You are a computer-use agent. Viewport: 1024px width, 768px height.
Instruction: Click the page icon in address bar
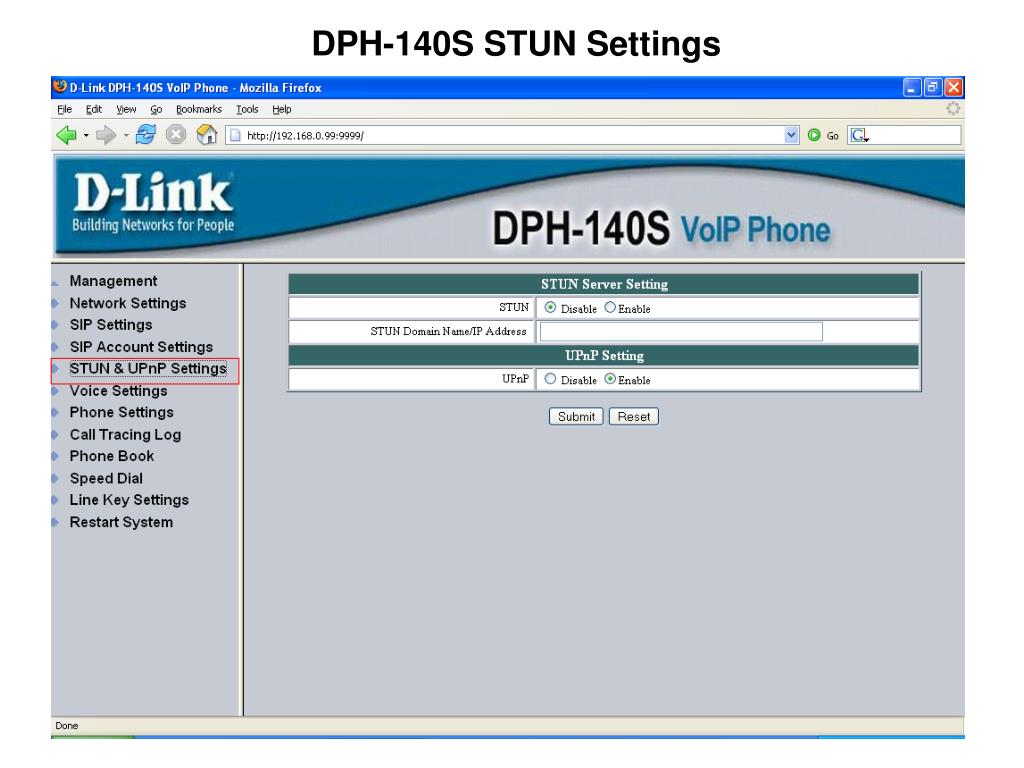pyautogui.click(x=236, y=135)
